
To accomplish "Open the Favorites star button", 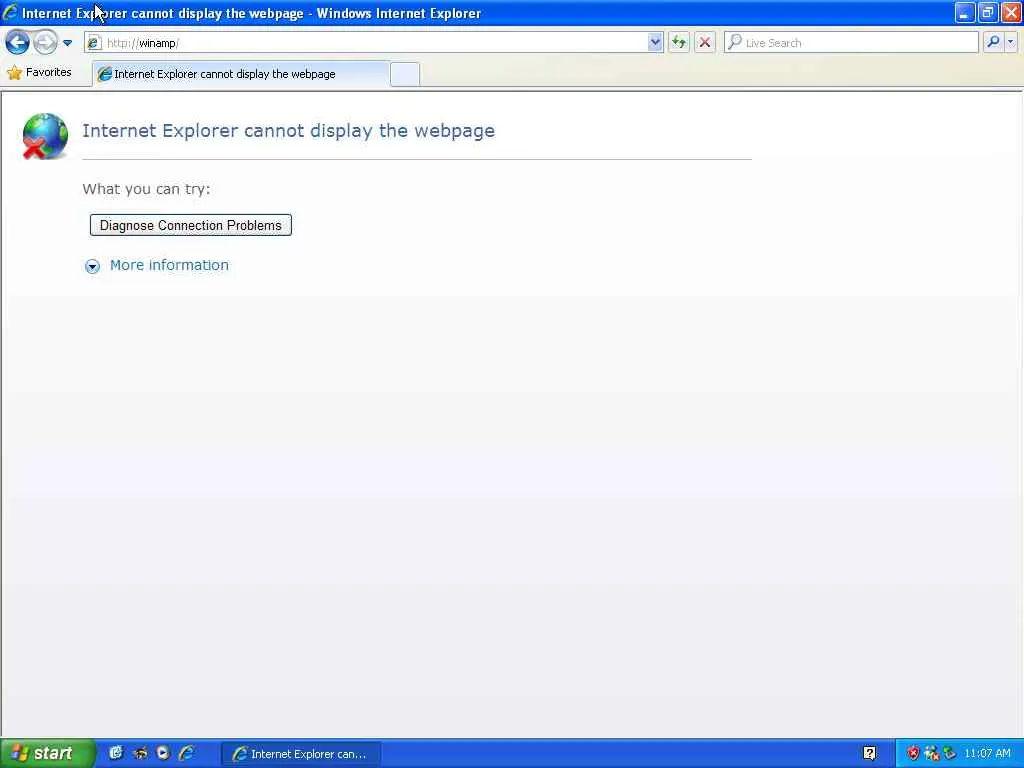I will coord(39,72).
